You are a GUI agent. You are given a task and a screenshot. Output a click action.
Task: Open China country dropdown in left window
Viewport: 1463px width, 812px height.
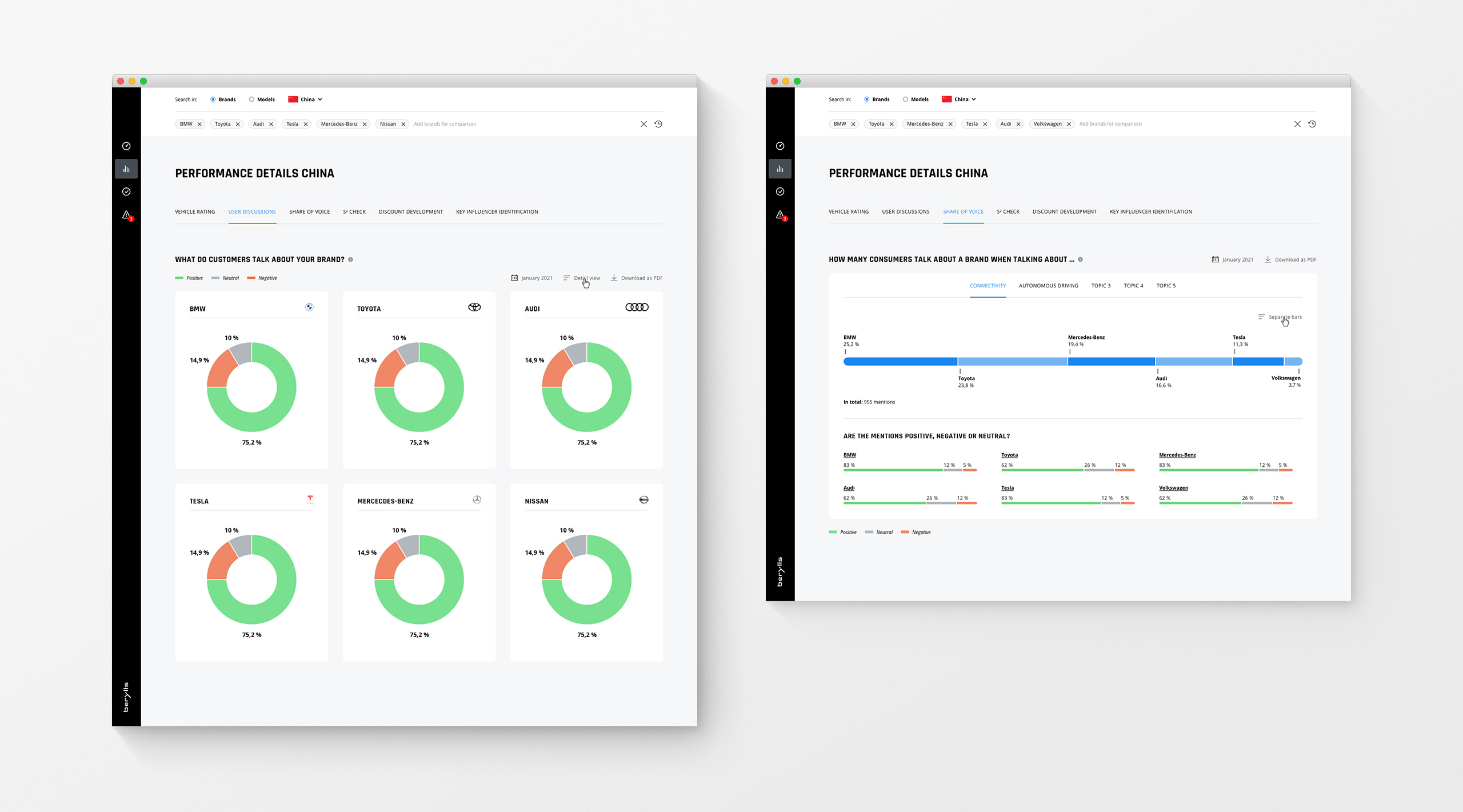click(305, 99)
